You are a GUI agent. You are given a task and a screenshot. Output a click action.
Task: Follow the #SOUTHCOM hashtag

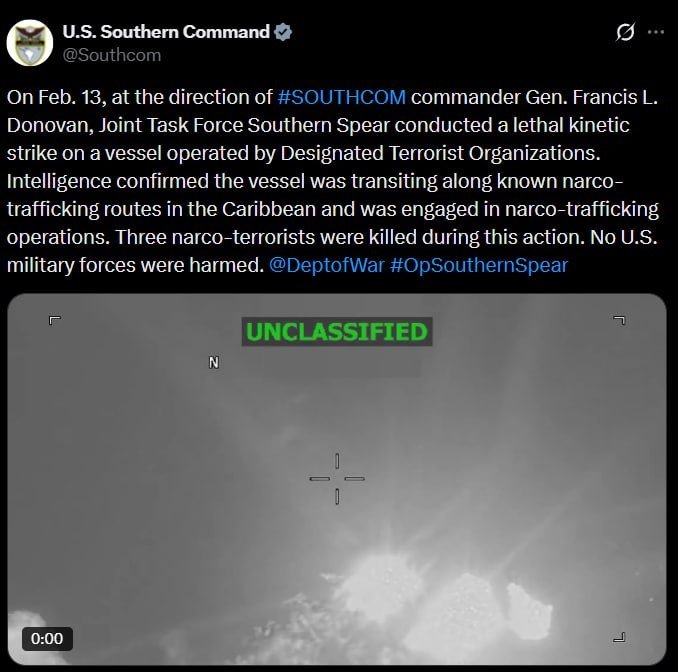point(342,97)
